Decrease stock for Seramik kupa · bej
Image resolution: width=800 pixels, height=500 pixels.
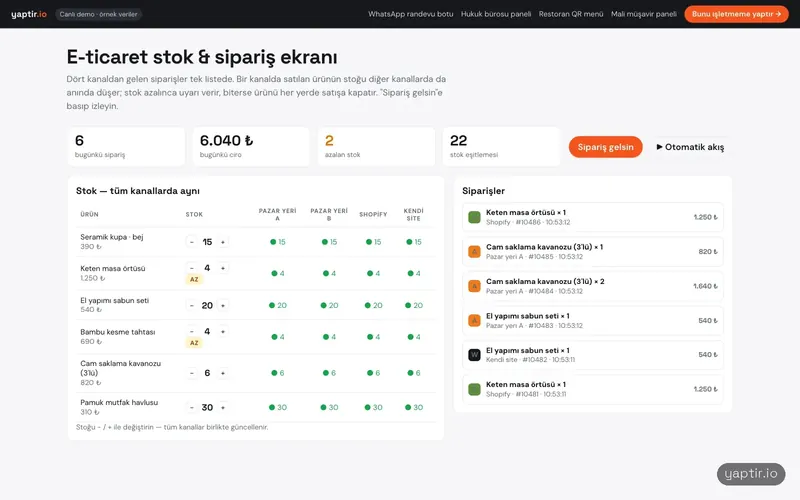coord(192,242)
